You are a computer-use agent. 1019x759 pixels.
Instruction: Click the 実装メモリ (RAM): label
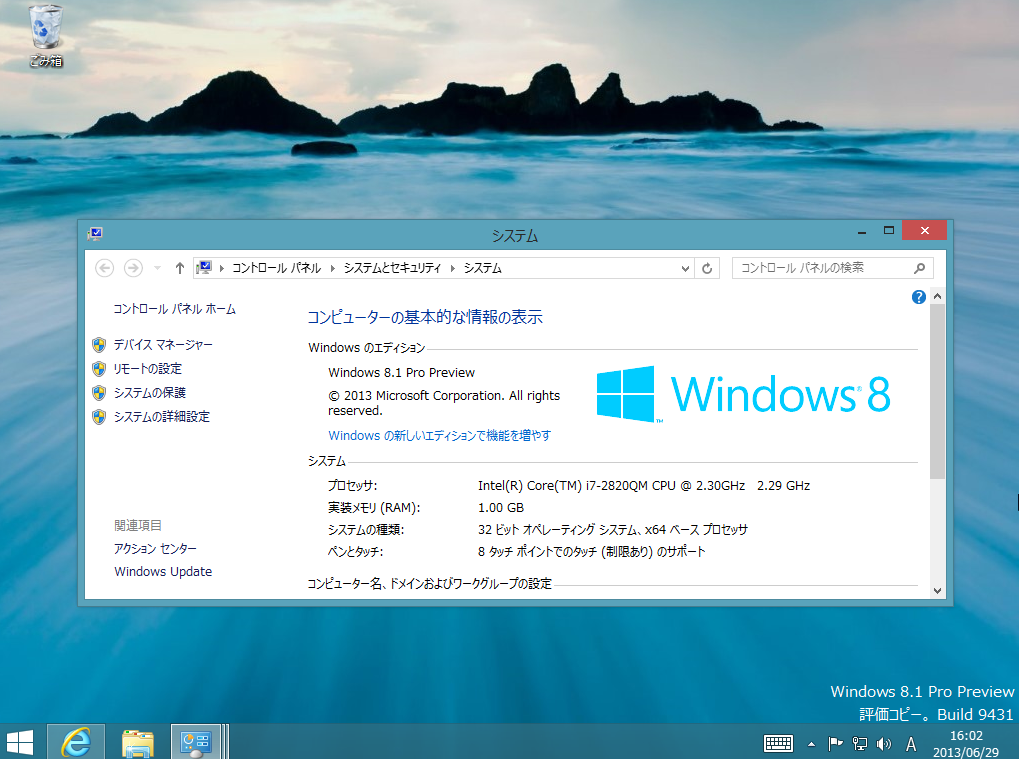pyautogui.click(x=374, y=508)
